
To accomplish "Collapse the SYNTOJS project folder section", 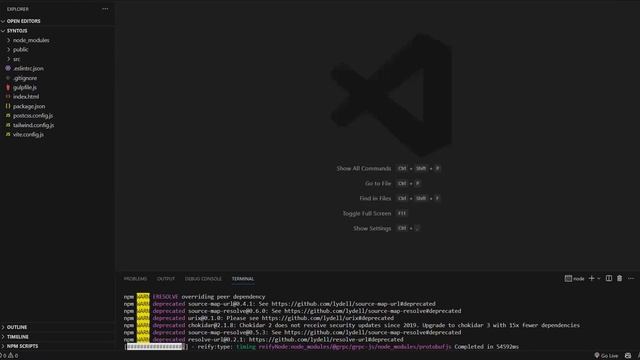I will 17,31.
